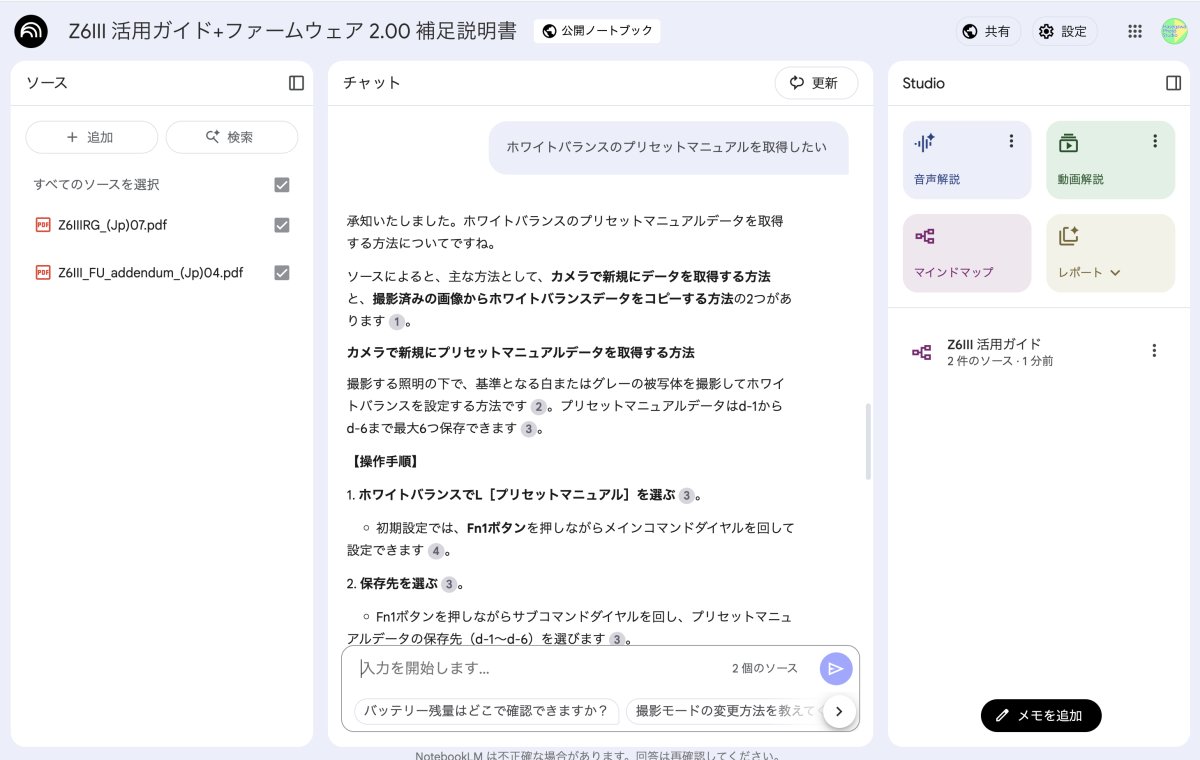
Task: Click PDF icon beside Z6IIIRG_(Jp)07.pdf
Action: click(43, 225)
